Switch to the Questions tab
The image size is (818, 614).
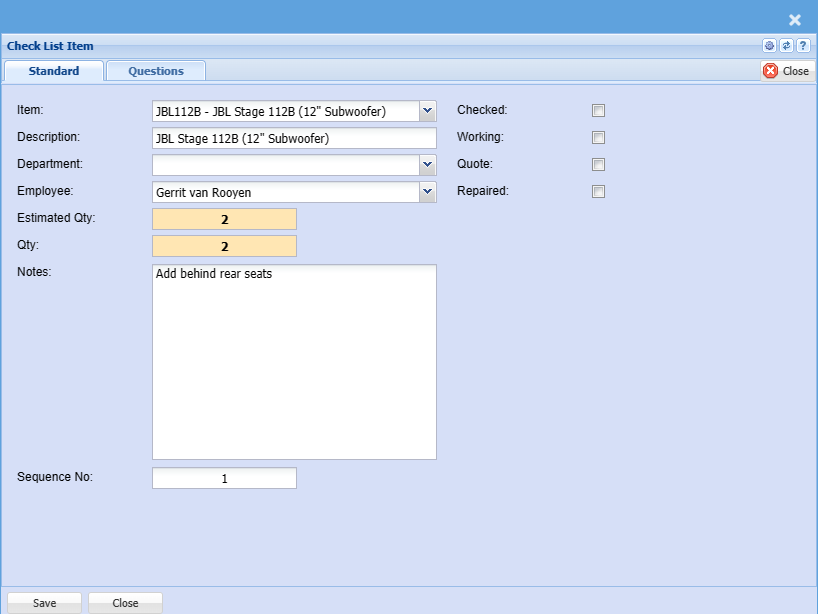coord(156,71)
